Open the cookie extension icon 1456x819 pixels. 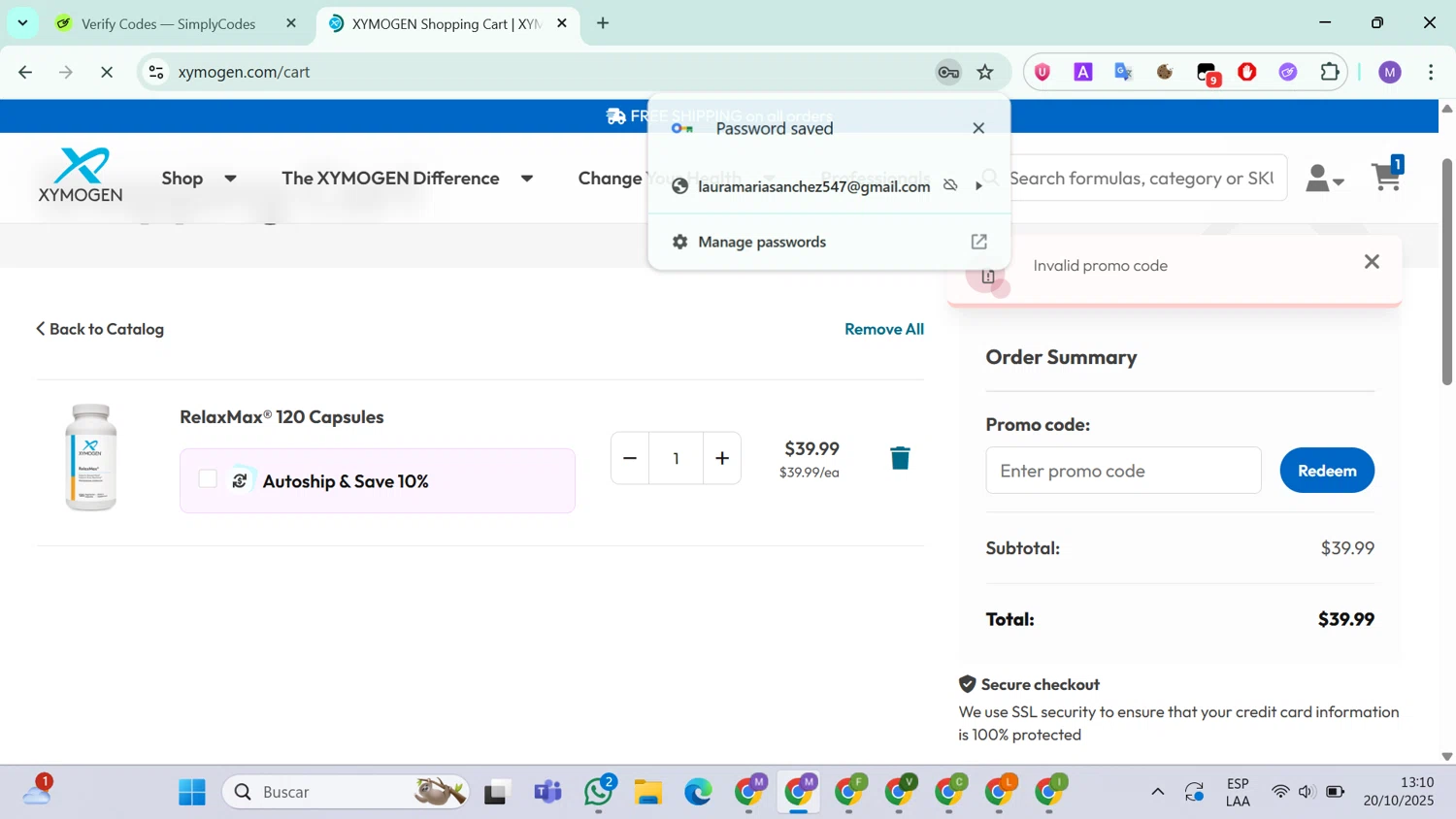[1165, 72]
